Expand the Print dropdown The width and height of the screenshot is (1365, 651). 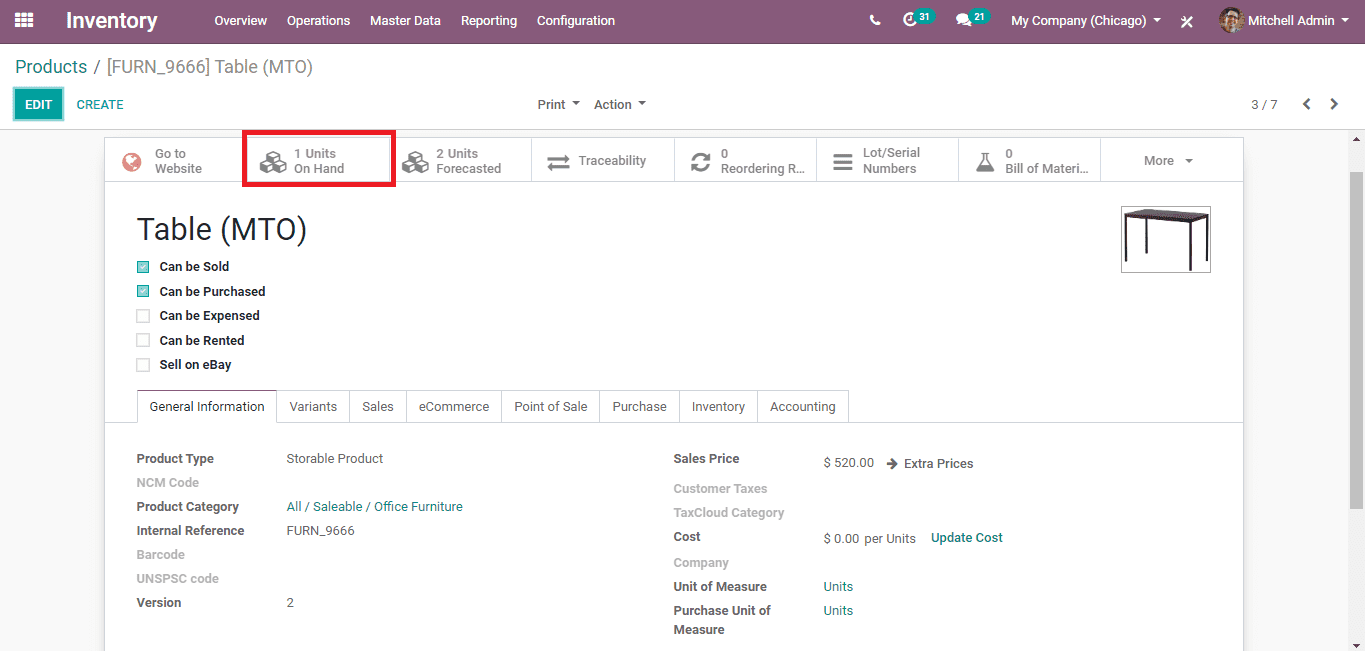558,104
